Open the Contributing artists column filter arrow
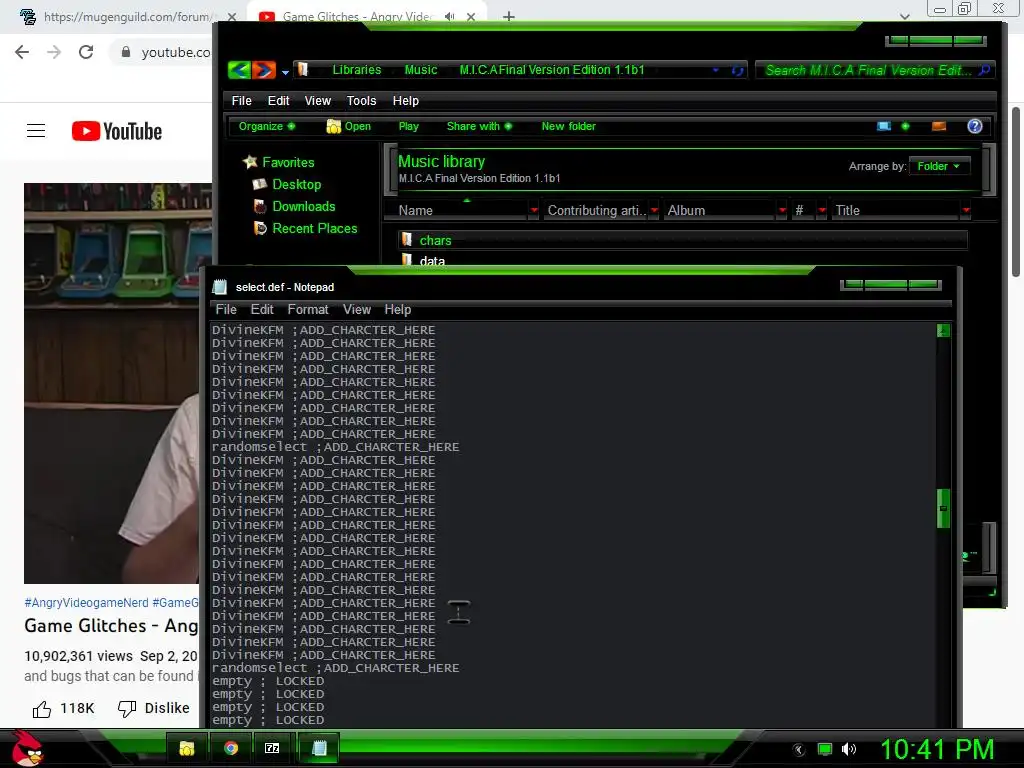Image resolution: width=1024 pixels, height=768 pixels. click(x=654, y=210)
